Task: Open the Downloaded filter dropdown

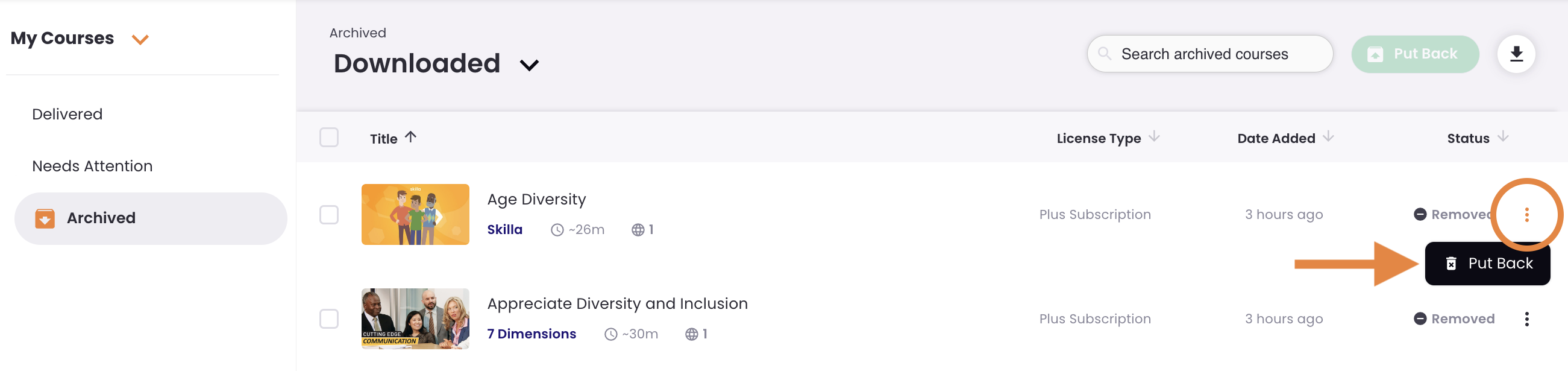Action: pos(529,65)
